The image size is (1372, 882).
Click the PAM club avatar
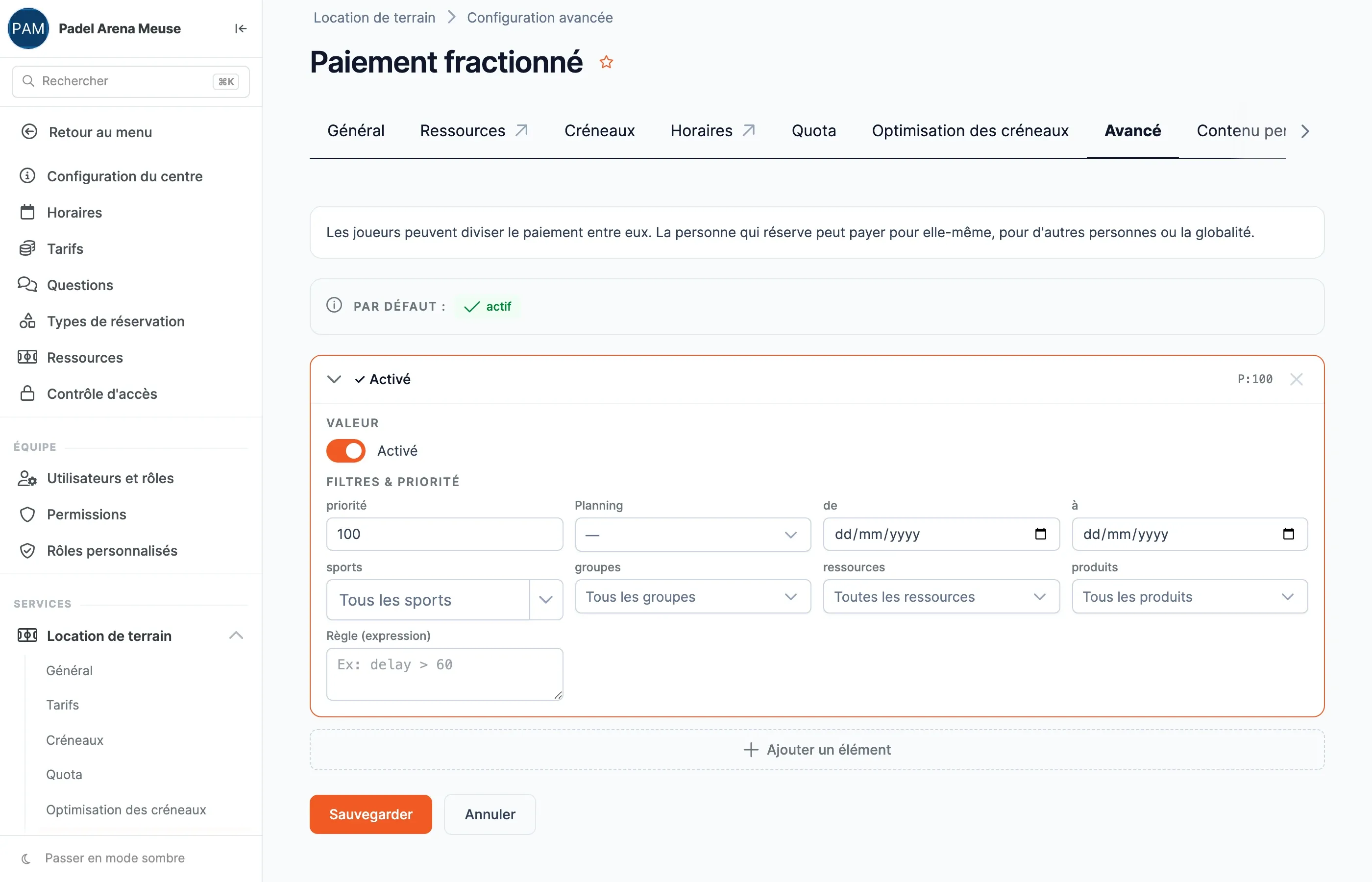[x=28, y=28]
